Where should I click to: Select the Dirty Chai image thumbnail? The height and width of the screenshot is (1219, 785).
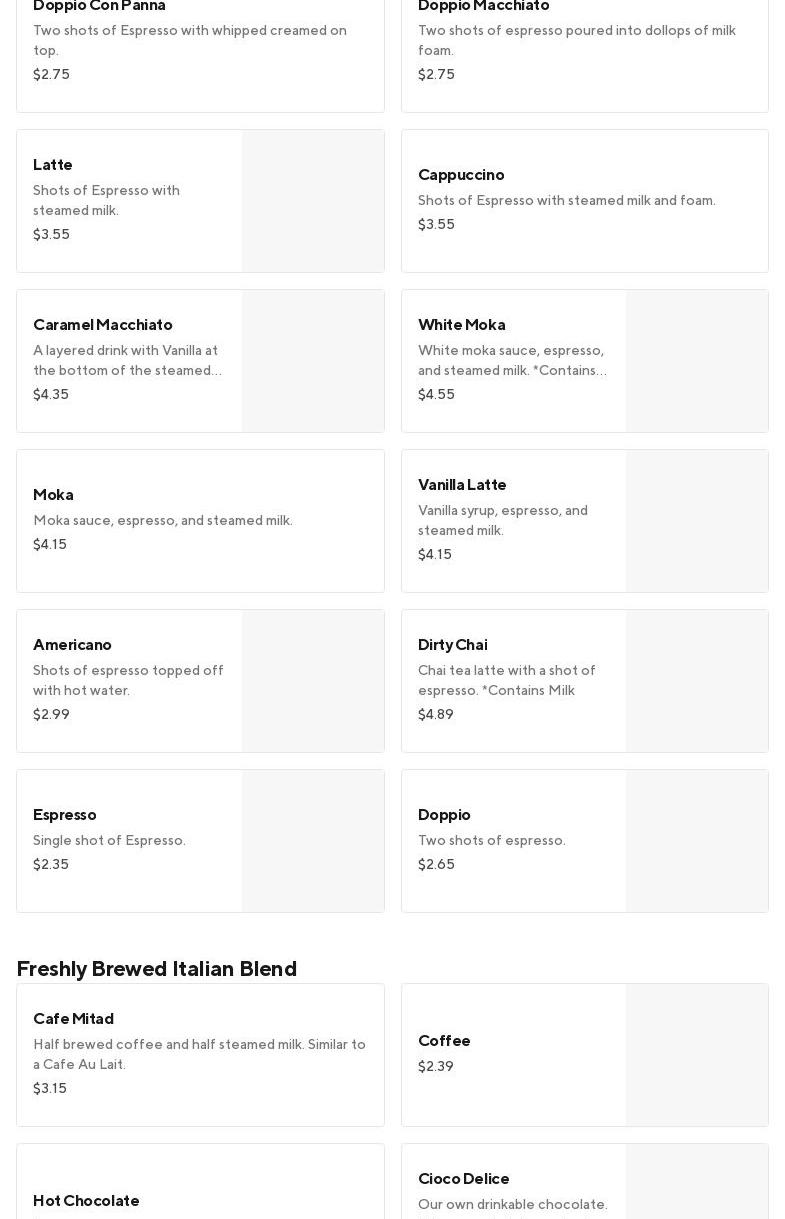point(697,681)
